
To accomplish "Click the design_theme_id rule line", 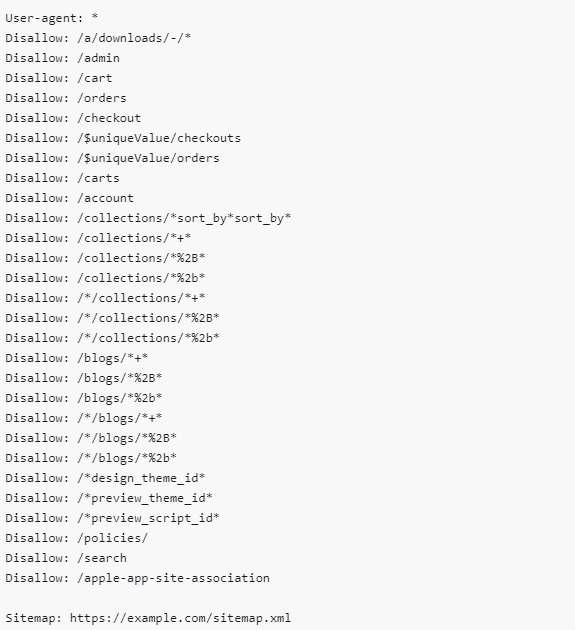I will click(105, 479).
